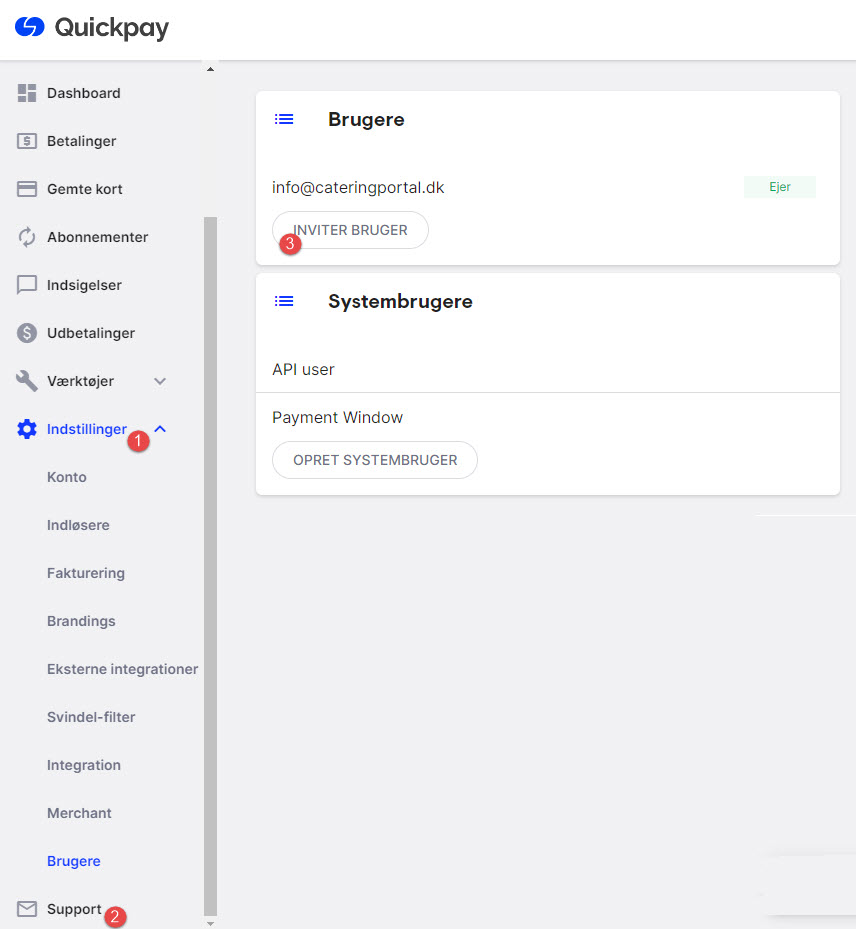
Task: Open the Merchant settings page
Action: click(x=79, y=813)
